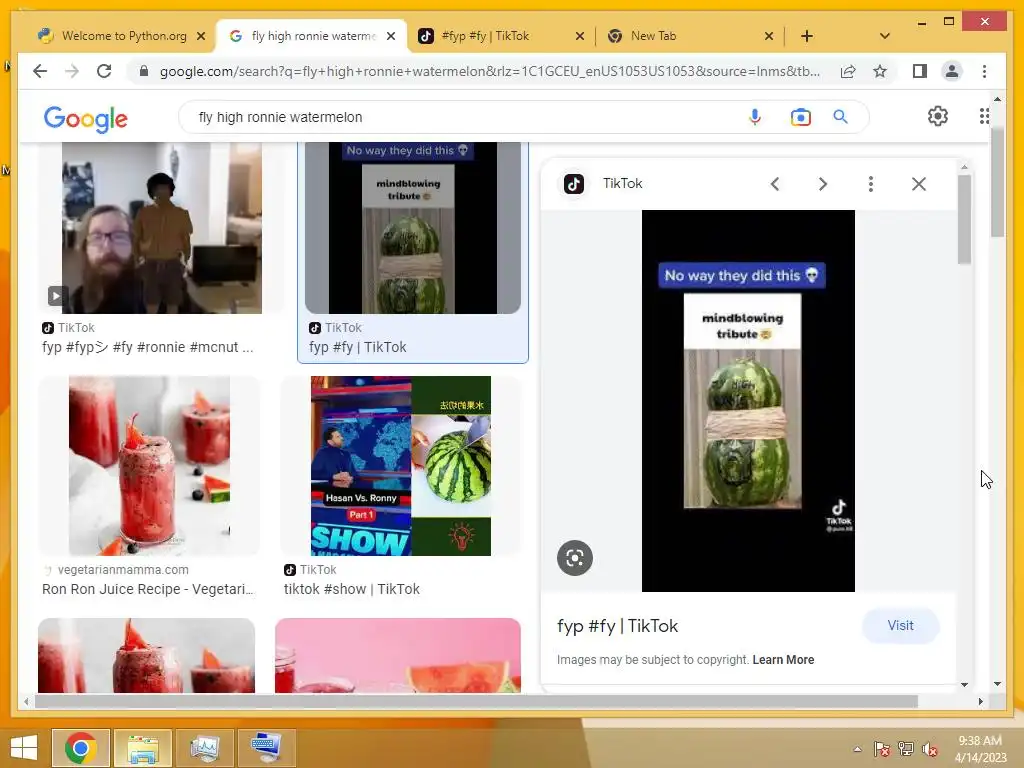Open Learn More copyright link
This screenshot has width=1024, height=768.
tap(783, 660)
